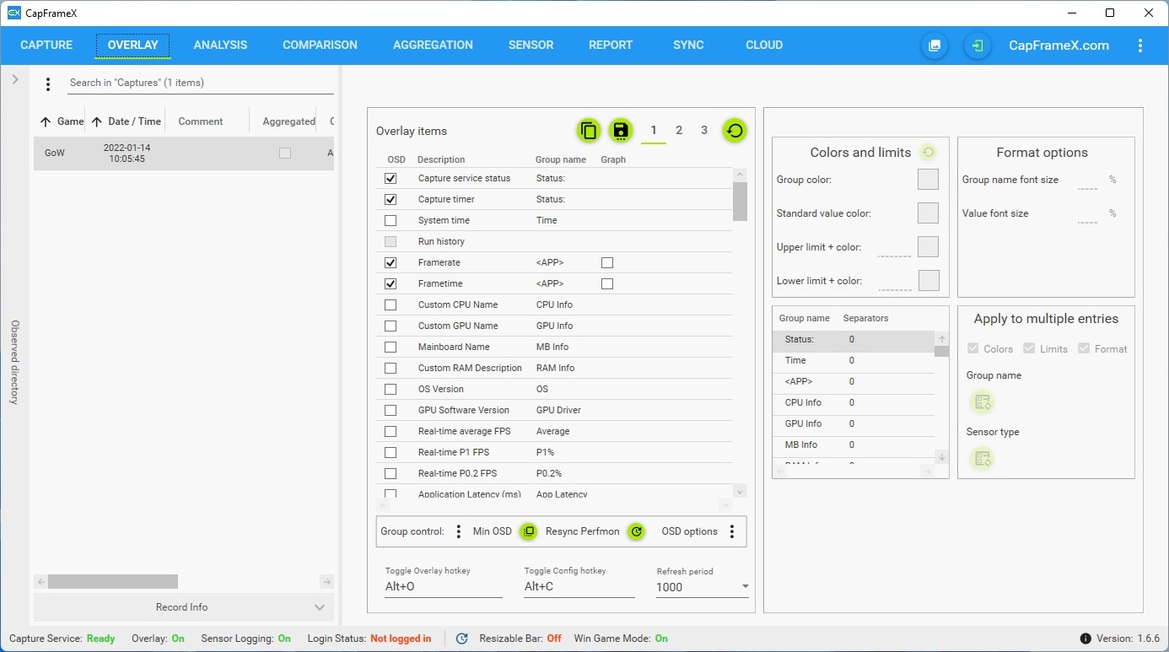Open the SYNC tab
Image resolution: width=1169 pixels, height=652 pixels.
[688, 45]
